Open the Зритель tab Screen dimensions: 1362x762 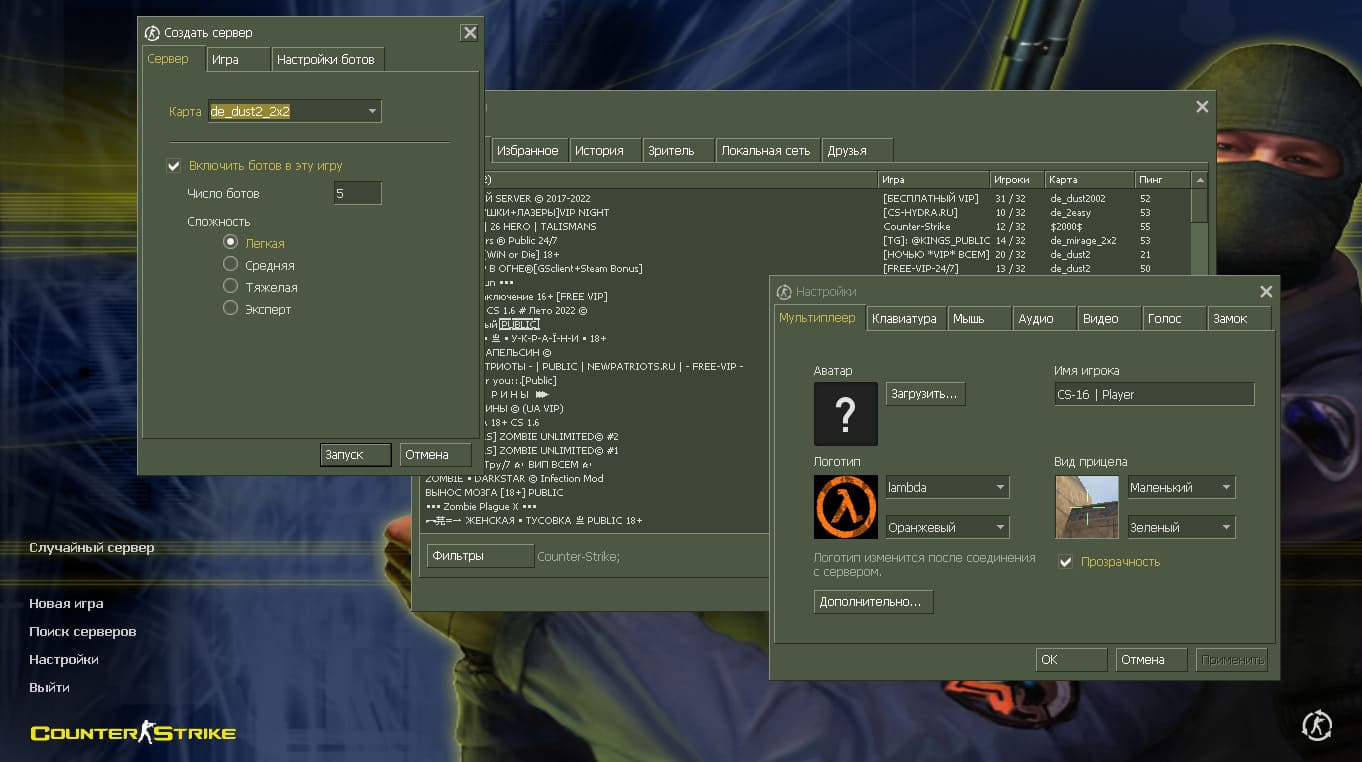[679, 151]
